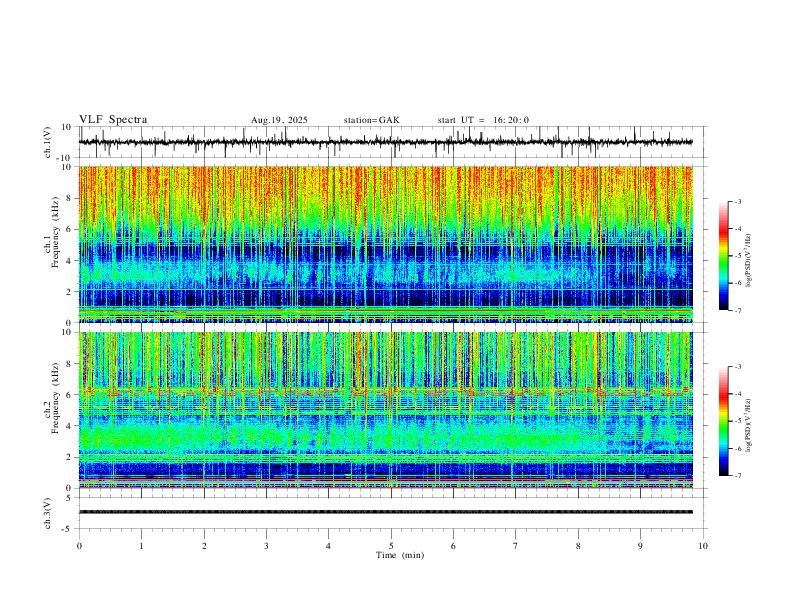Image resolution: width=792 pixels, height=612 pixels.
Task: Click the 'ch.1(V)' waveform axis label
Action: (x=48, y=142)
